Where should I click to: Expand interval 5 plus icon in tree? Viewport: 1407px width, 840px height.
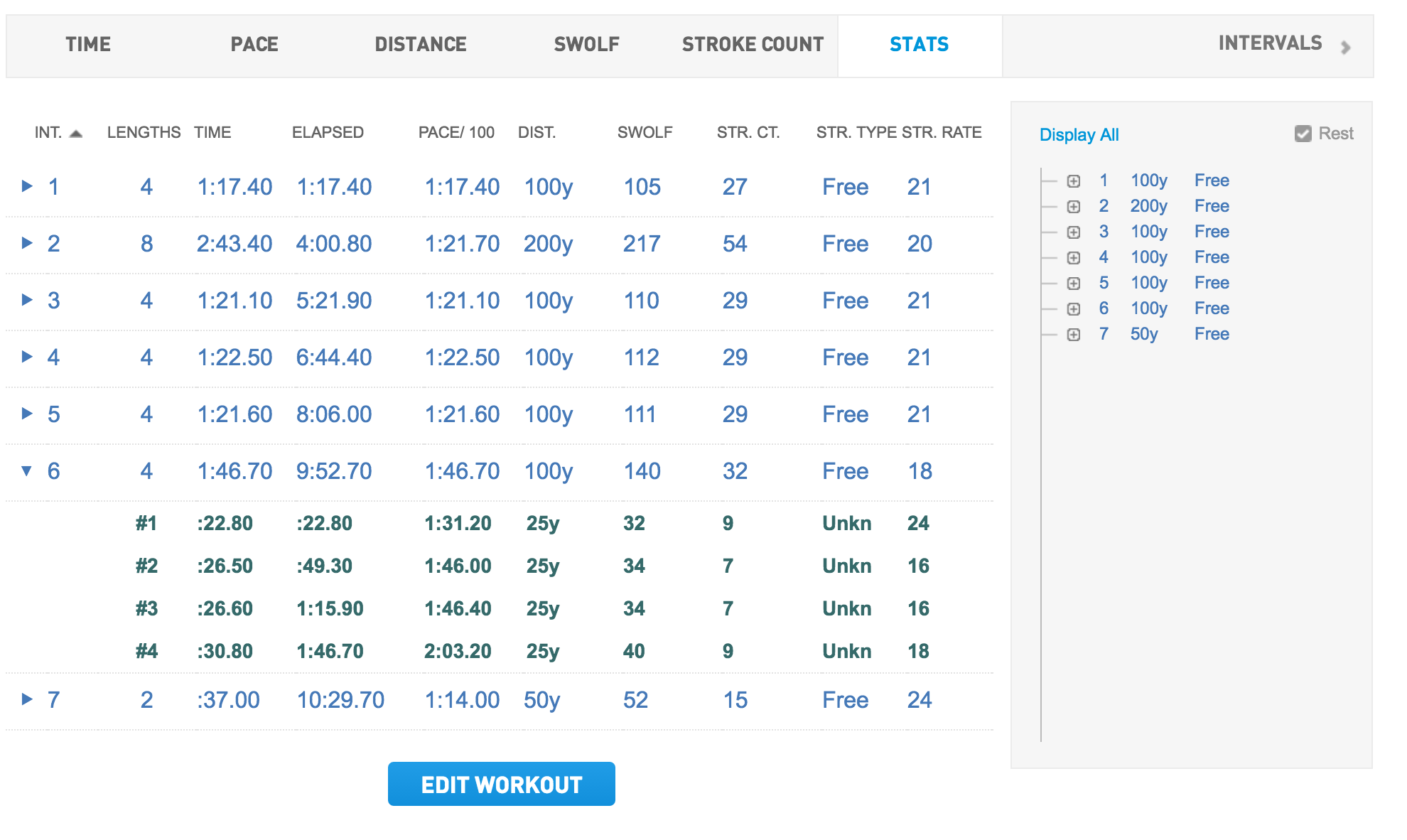point(1073,284)
